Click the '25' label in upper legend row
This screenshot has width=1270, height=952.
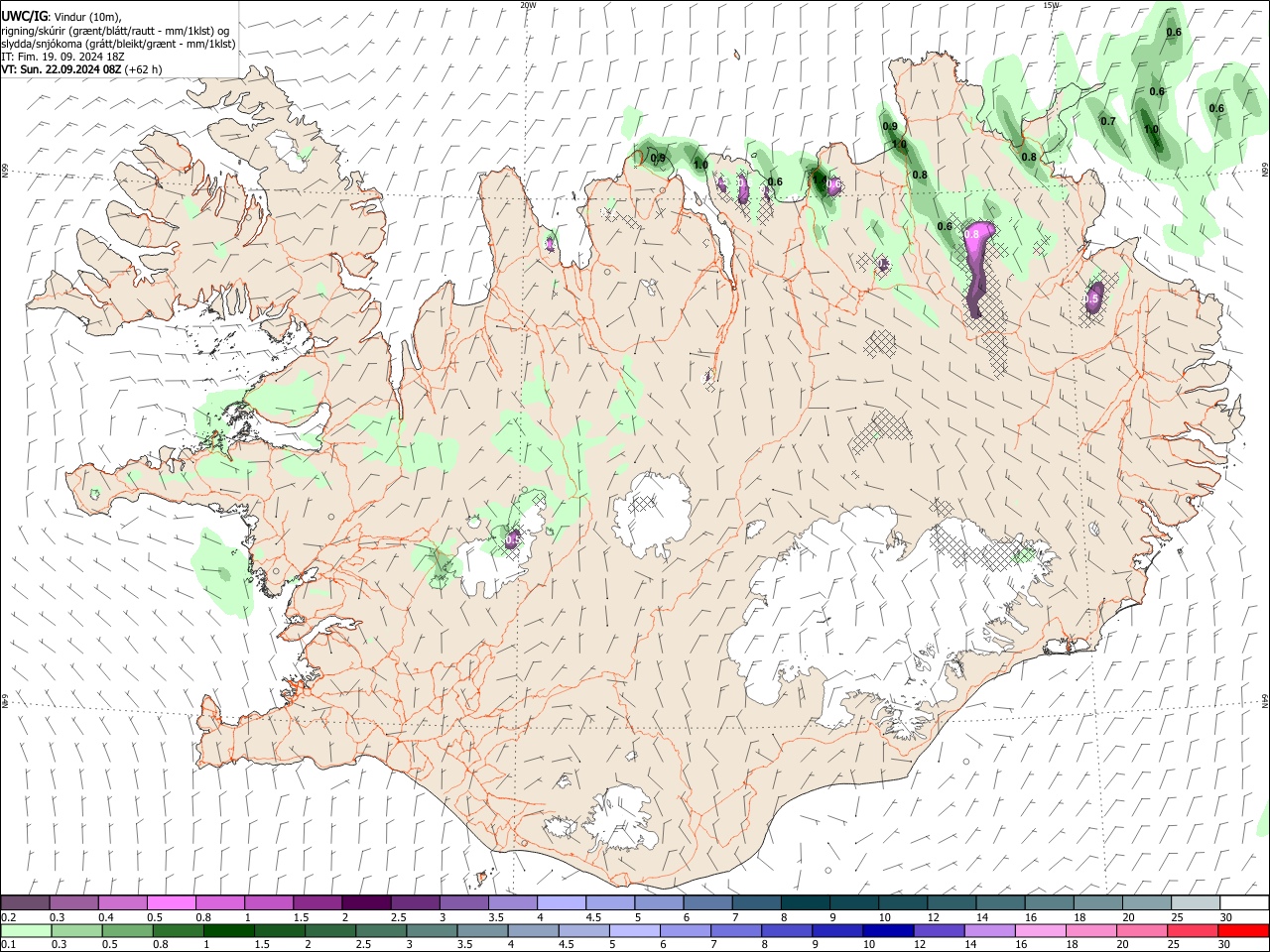[x=1177, y=917]
